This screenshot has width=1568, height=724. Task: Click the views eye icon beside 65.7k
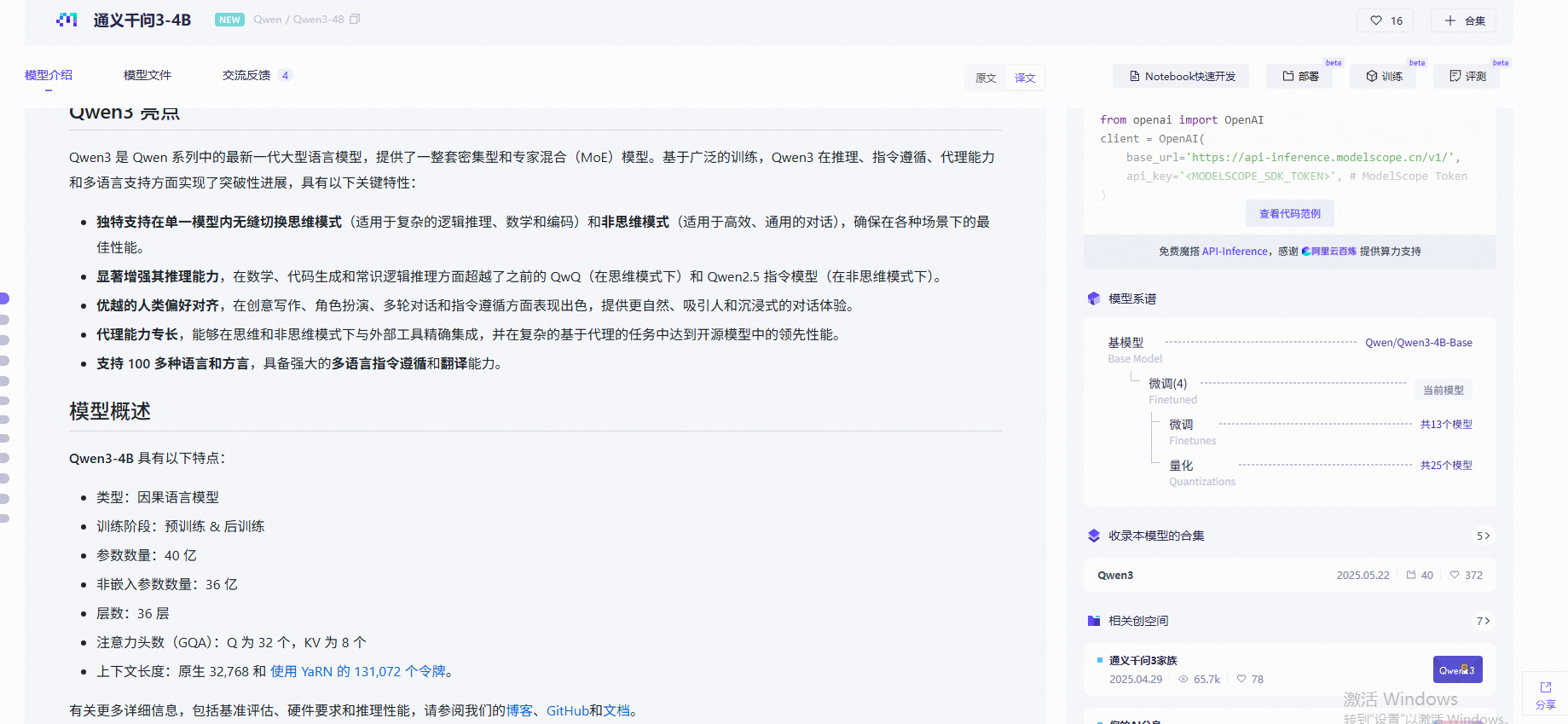pyautogui.click(x=1183, y=680)
